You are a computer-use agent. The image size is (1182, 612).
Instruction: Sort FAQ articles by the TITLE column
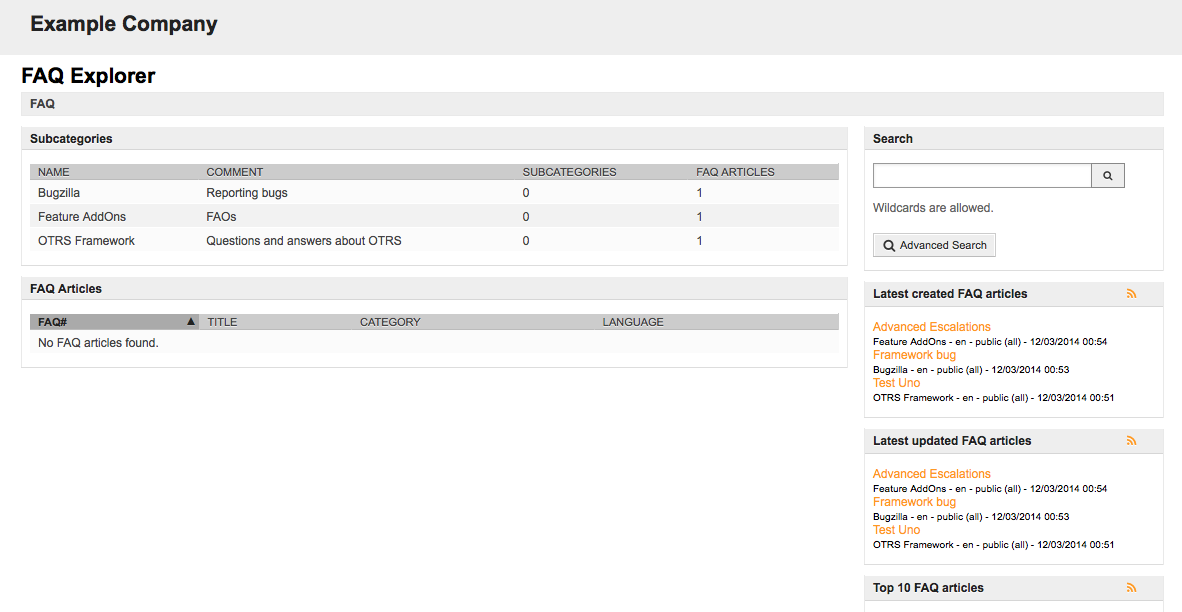point(221,321)
